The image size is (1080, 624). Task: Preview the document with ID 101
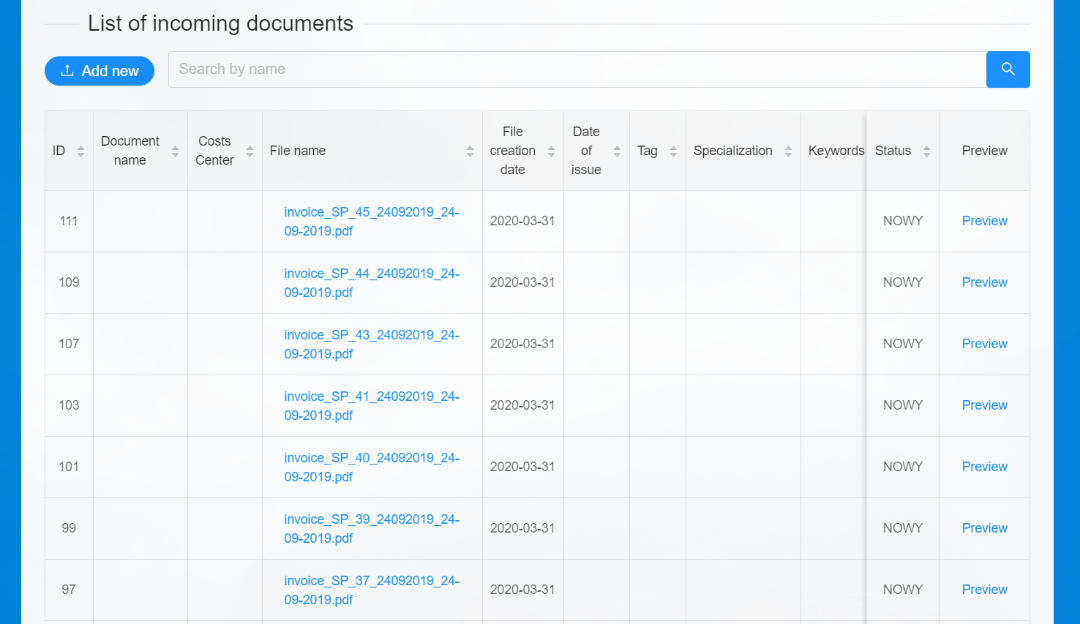[x=984, y=466]
